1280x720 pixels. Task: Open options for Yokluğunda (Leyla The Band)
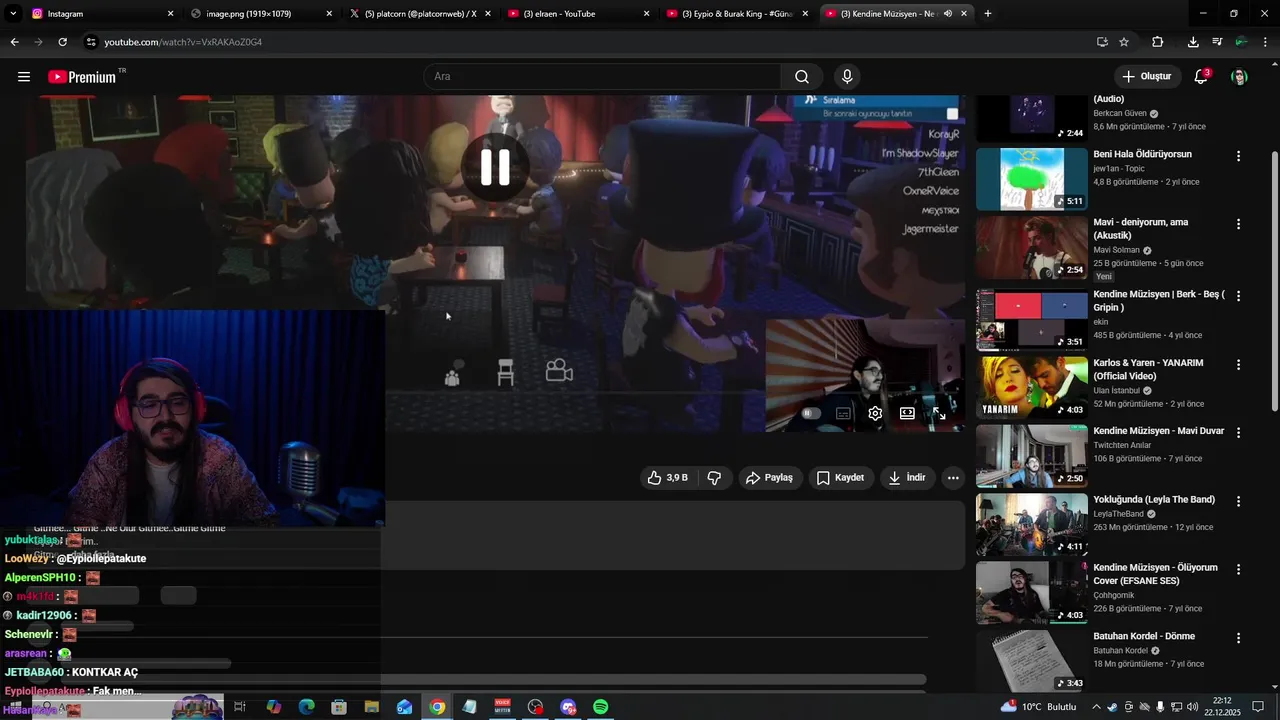click(x=1238, y=501)
